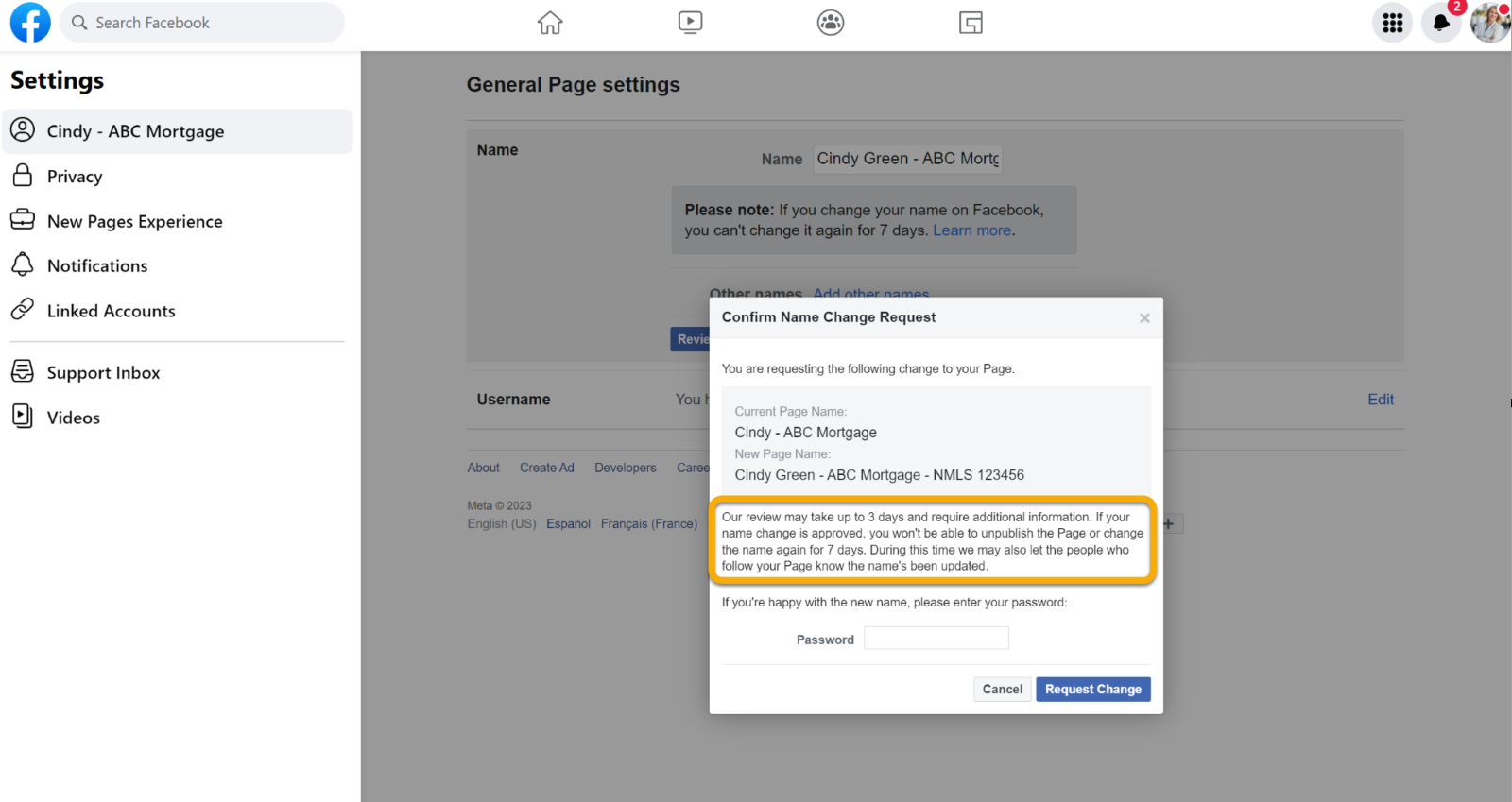Open Linked Accounts settings
Screen dimensions: 1512x802
pyautogui.click(x=111, y=311)
